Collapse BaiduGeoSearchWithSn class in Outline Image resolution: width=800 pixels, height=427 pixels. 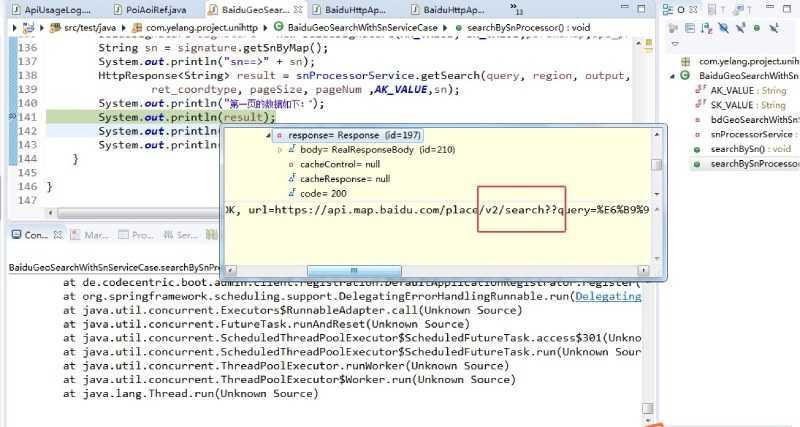(x=672, y=76)
